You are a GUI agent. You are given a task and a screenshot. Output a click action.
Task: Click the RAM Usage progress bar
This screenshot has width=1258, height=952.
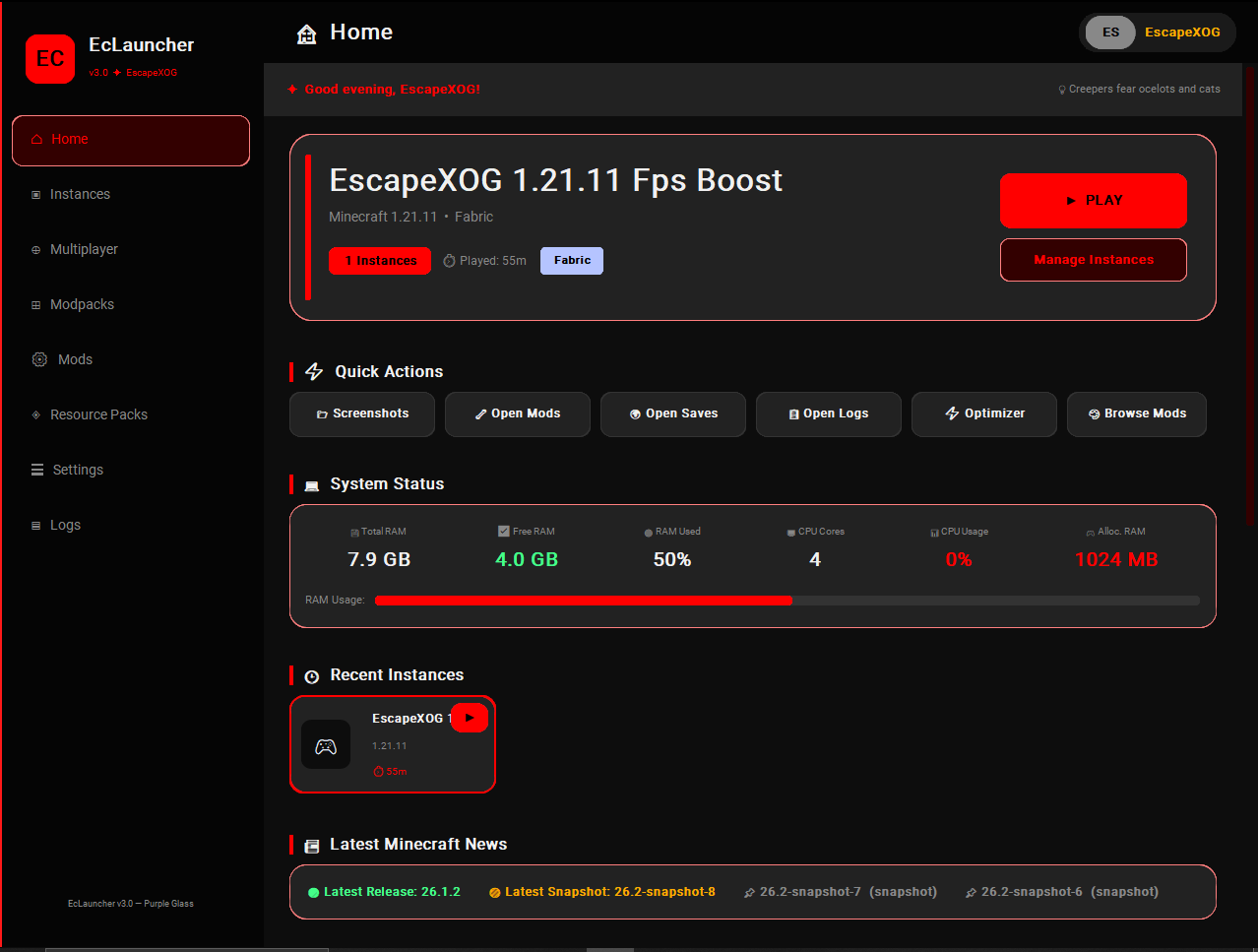click(787, 601)
